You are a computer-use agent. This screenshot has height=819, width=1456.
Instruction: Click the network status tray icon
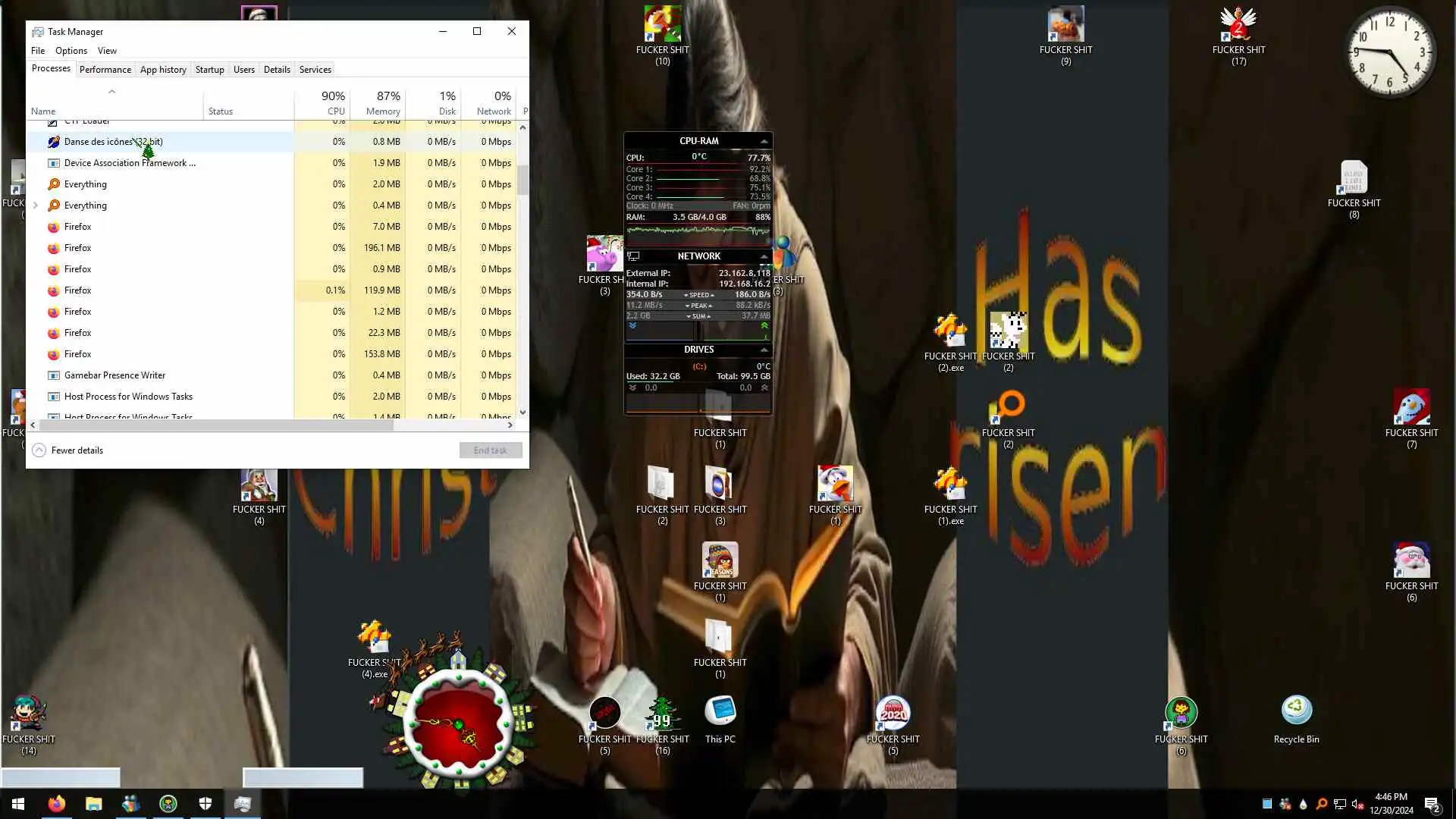[1340, 805]
